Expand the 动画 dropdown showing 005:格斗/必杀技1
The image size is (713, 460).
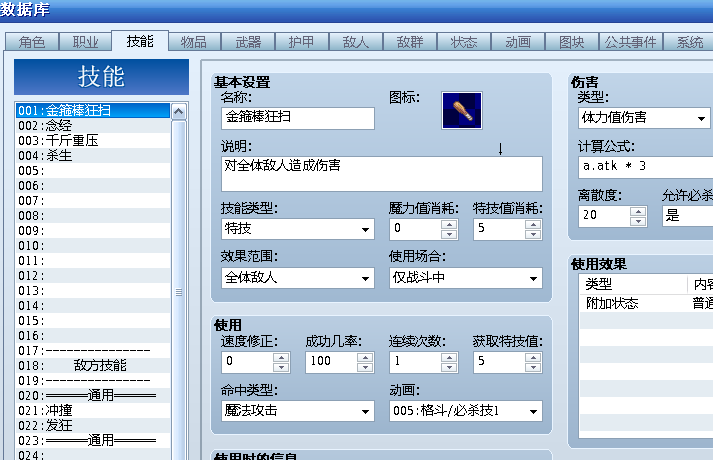click(x=466, y=411)
